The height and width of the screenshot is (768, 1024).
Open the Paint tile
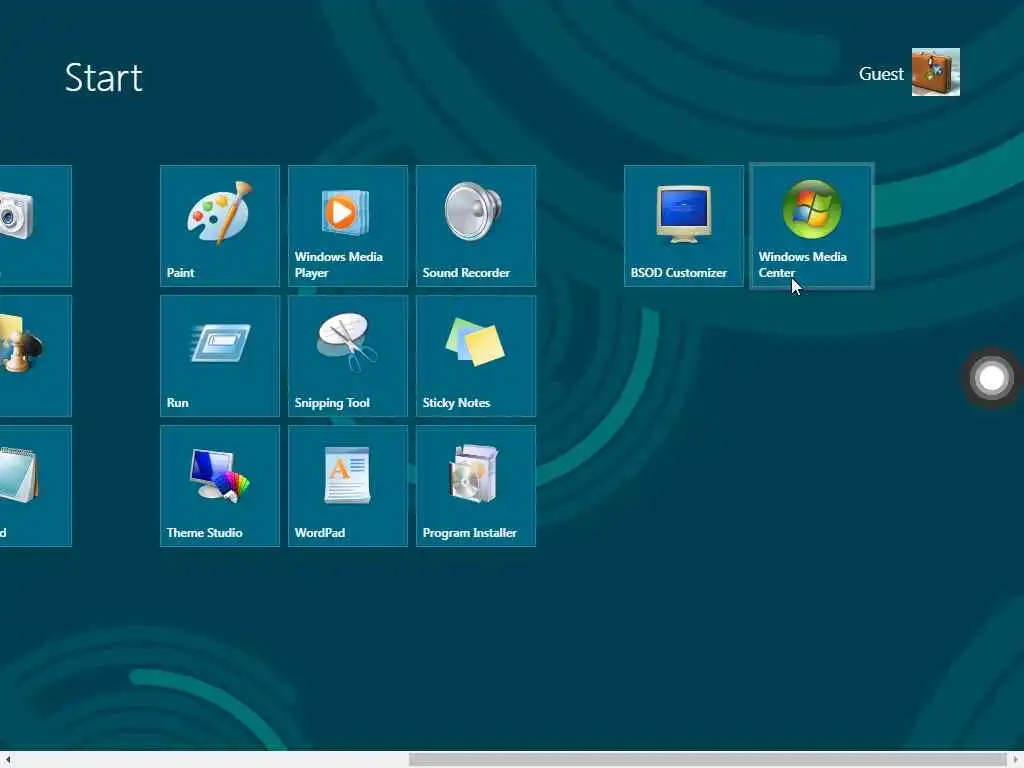click(219, 226)
